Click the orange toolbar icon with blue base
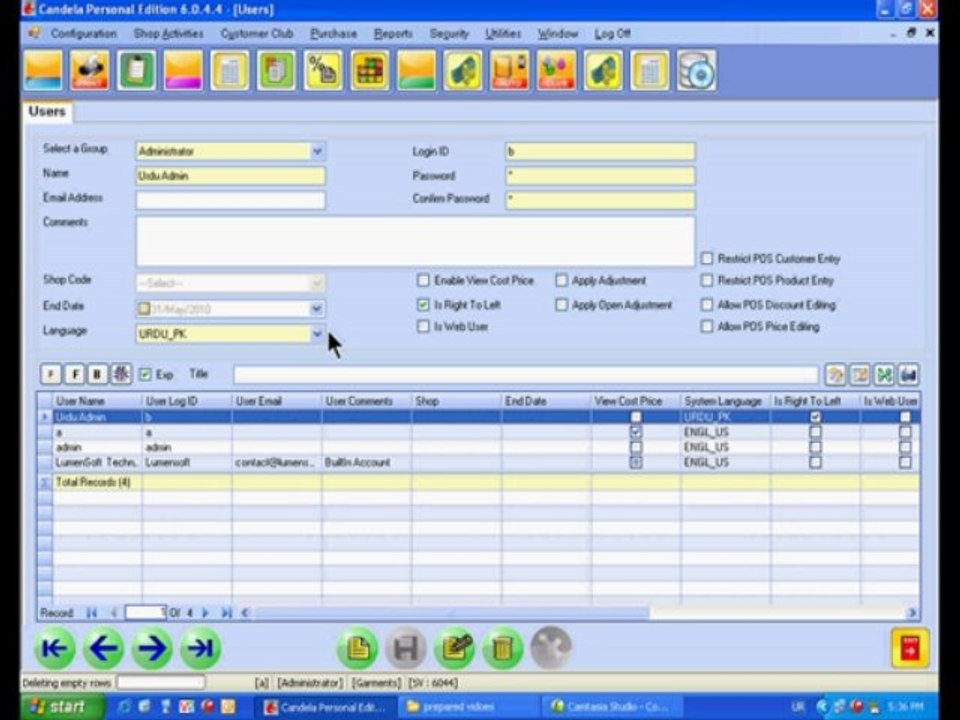 tap(43, 70)
